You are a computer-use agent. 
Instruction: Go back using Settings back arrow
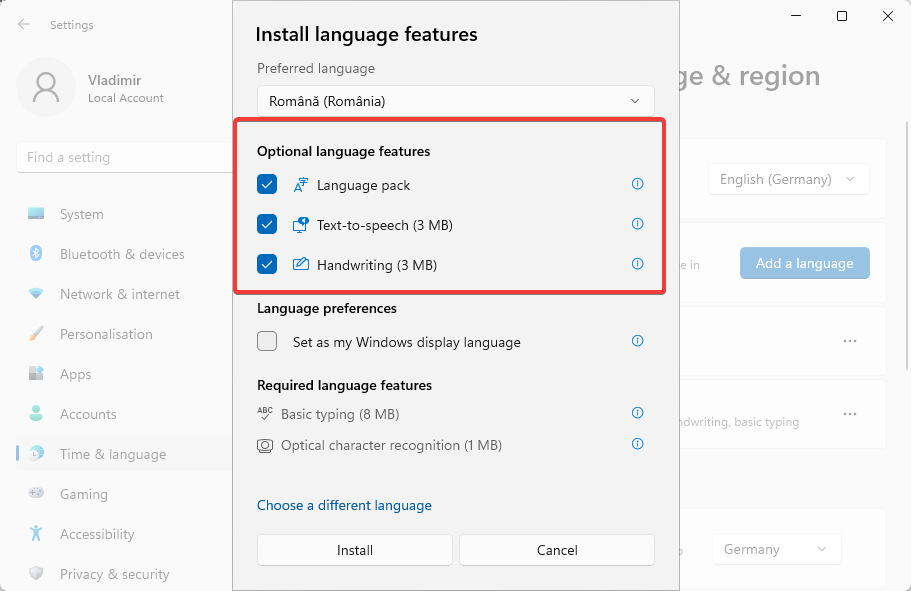[24, 24]
